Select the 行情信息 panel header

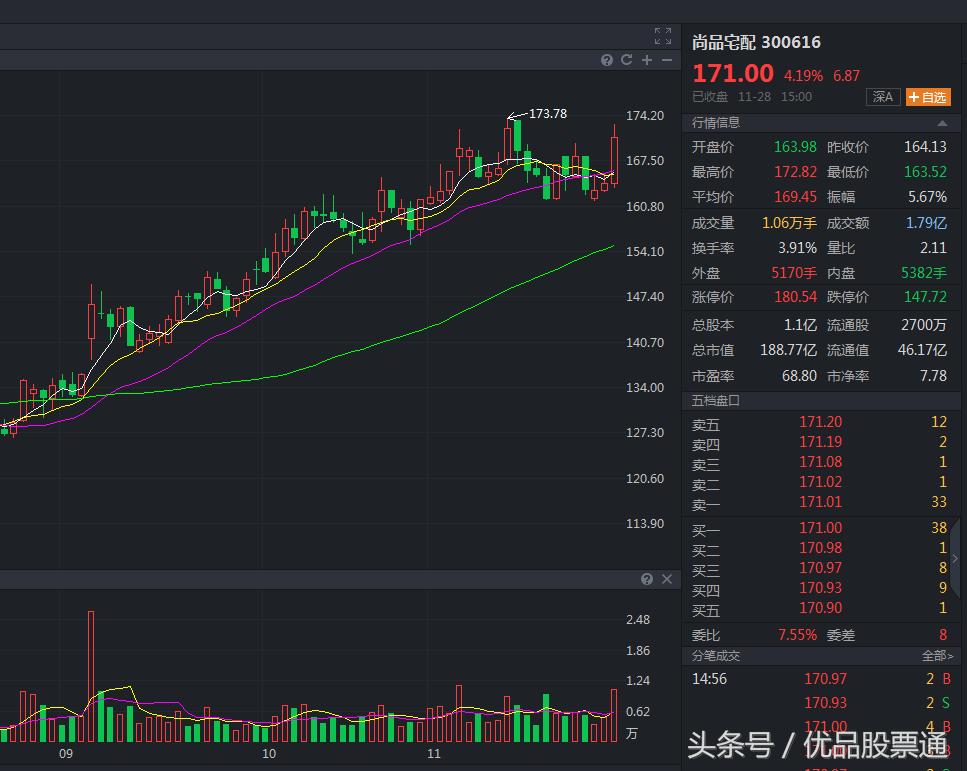pyautogui.click(x=714, y=122)
